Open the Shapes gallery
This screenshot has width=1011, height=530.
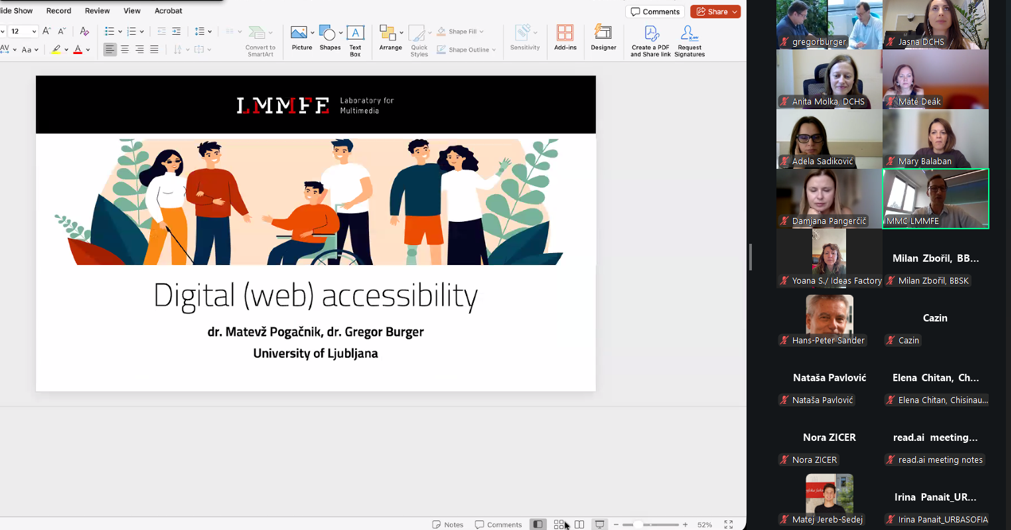point(329,37)
